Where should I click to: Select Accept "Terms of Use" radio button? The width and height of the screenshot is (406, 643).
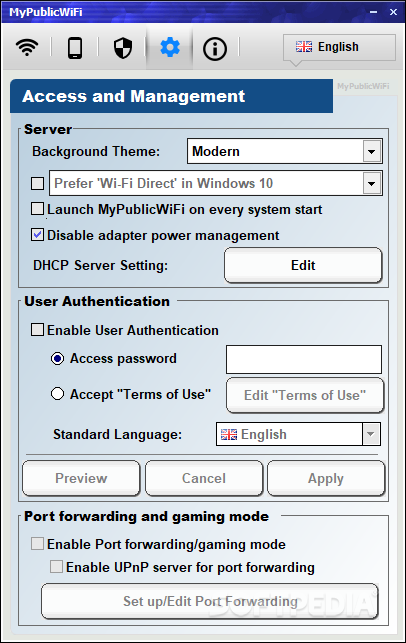pyautogui.click(x=57, y=394)
